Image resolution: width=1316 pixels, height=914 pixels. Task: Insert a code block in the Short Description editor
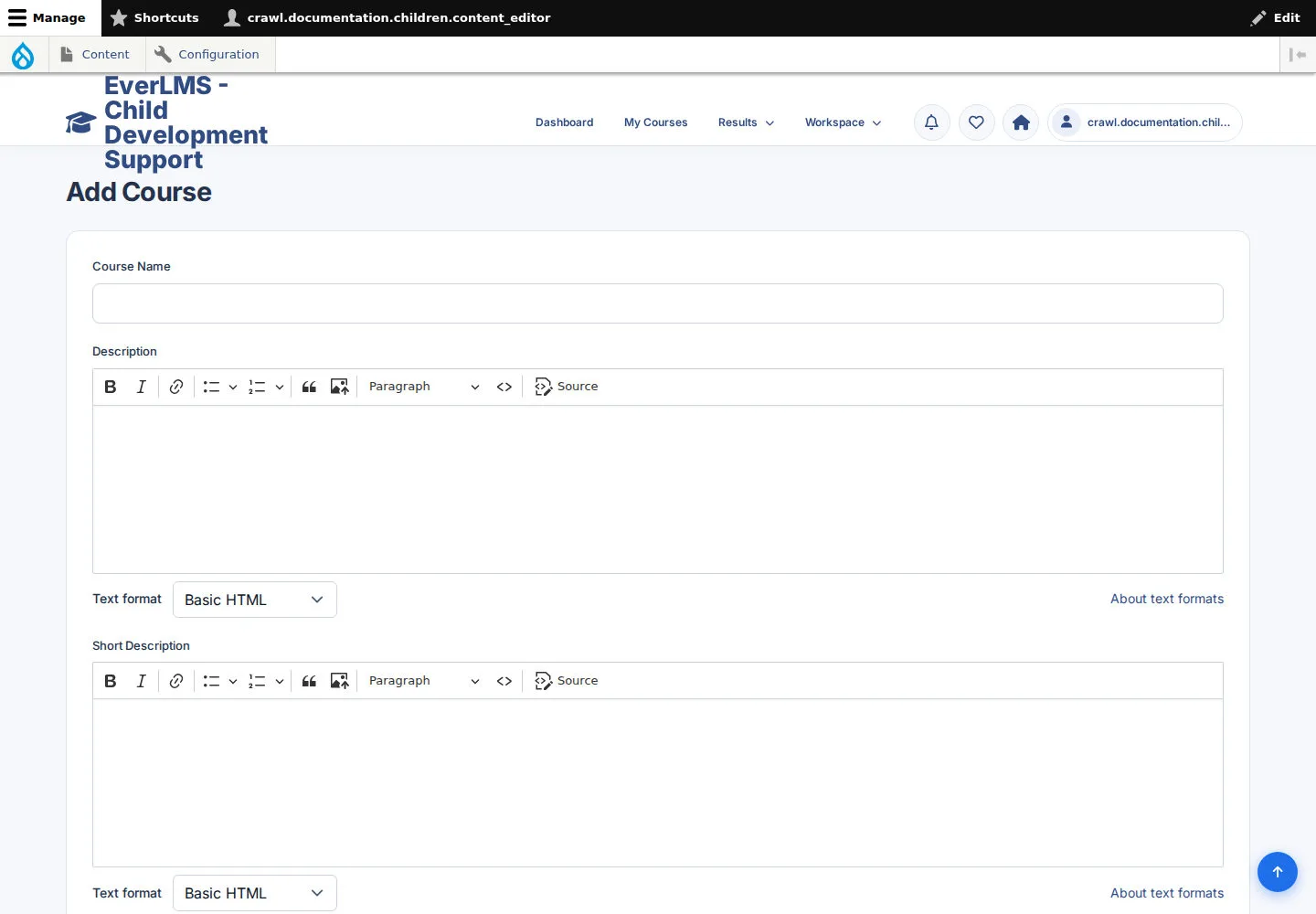coord(504,681)
